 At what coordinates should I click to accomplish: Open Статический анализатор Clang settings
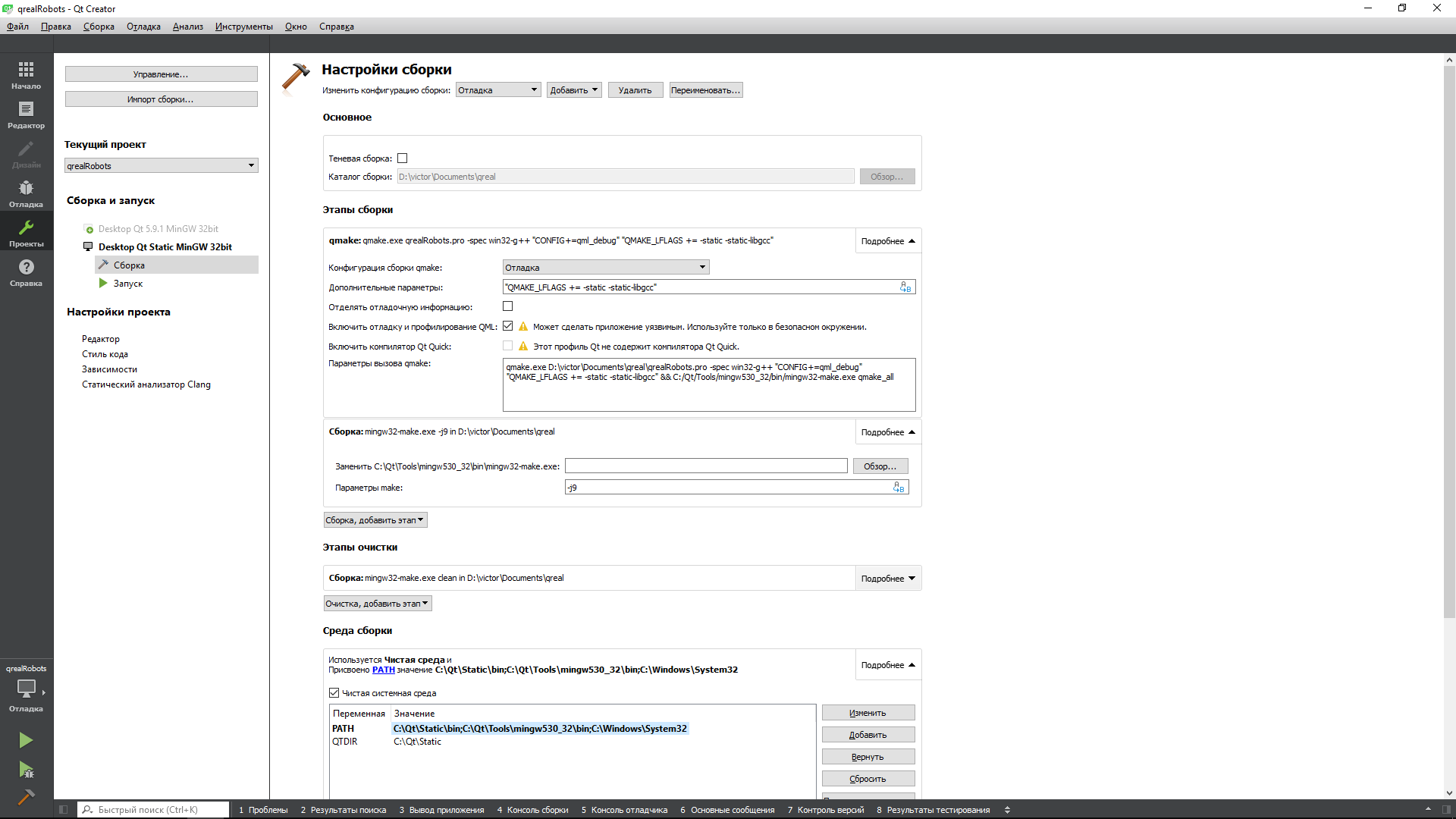point(146,384)
